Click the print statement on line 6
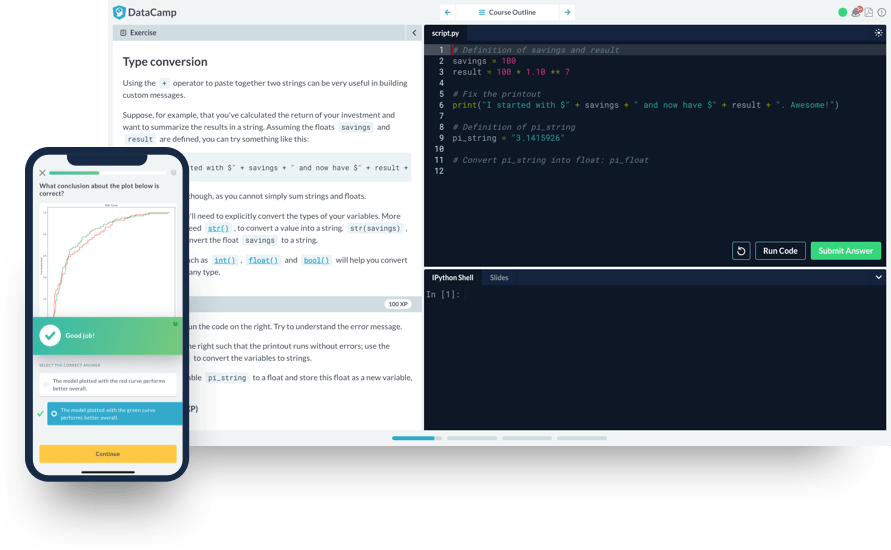This screenshot has width=891, height=550. 645,105
